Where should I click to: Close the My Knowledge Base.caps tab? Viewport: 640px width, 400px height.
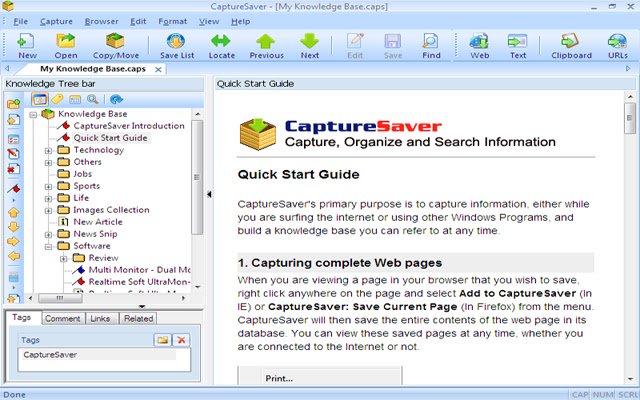158,70
